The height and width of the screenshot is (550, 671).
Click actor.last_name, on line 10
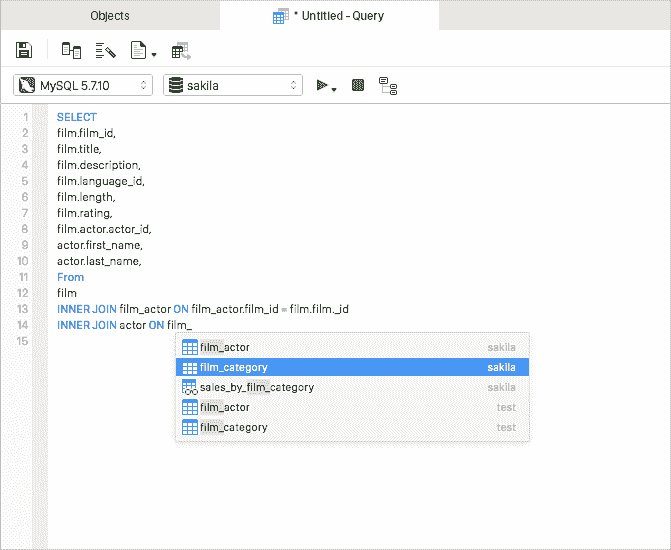point(99,261)
